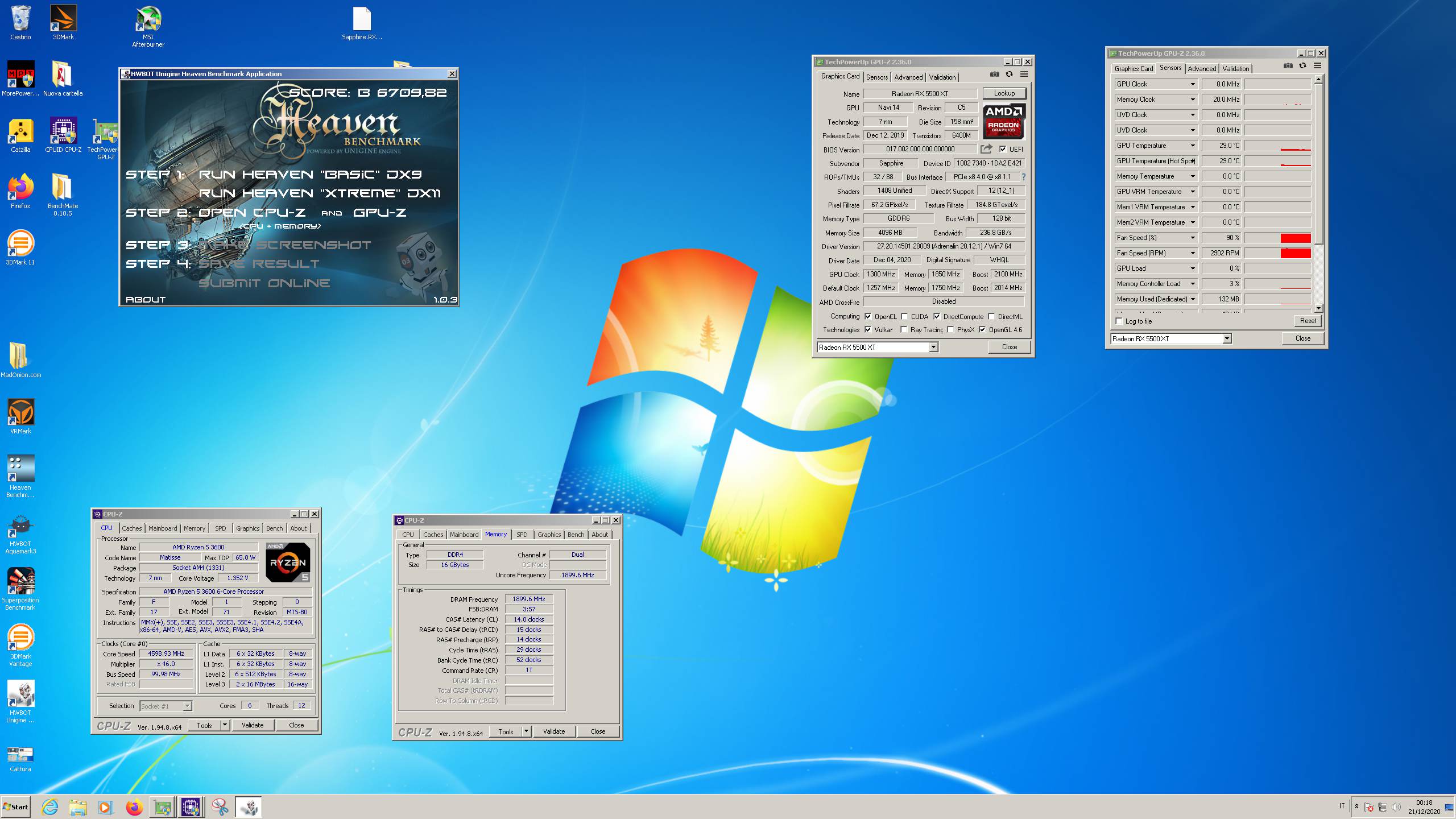This screenshot has height=819, width=1456.
Task: Launch HWBOT Aquamark3 desktop shortcut
Action: click(20, 533)
